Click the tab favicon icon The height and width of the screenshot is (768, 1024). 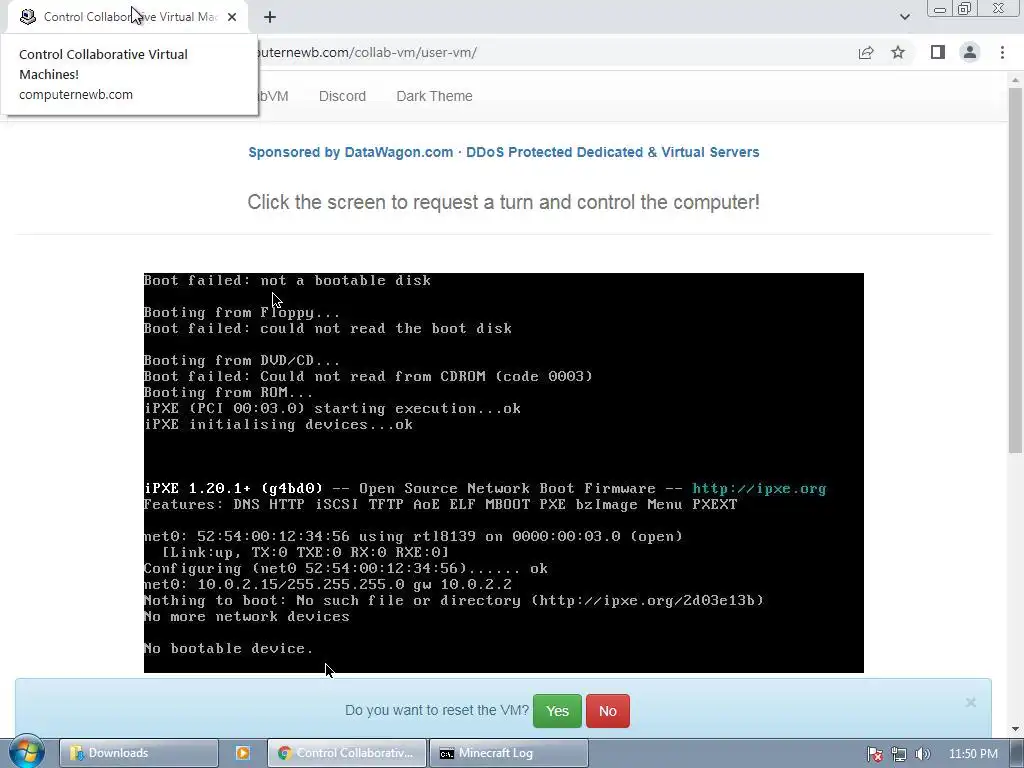[x=27, y=17]
